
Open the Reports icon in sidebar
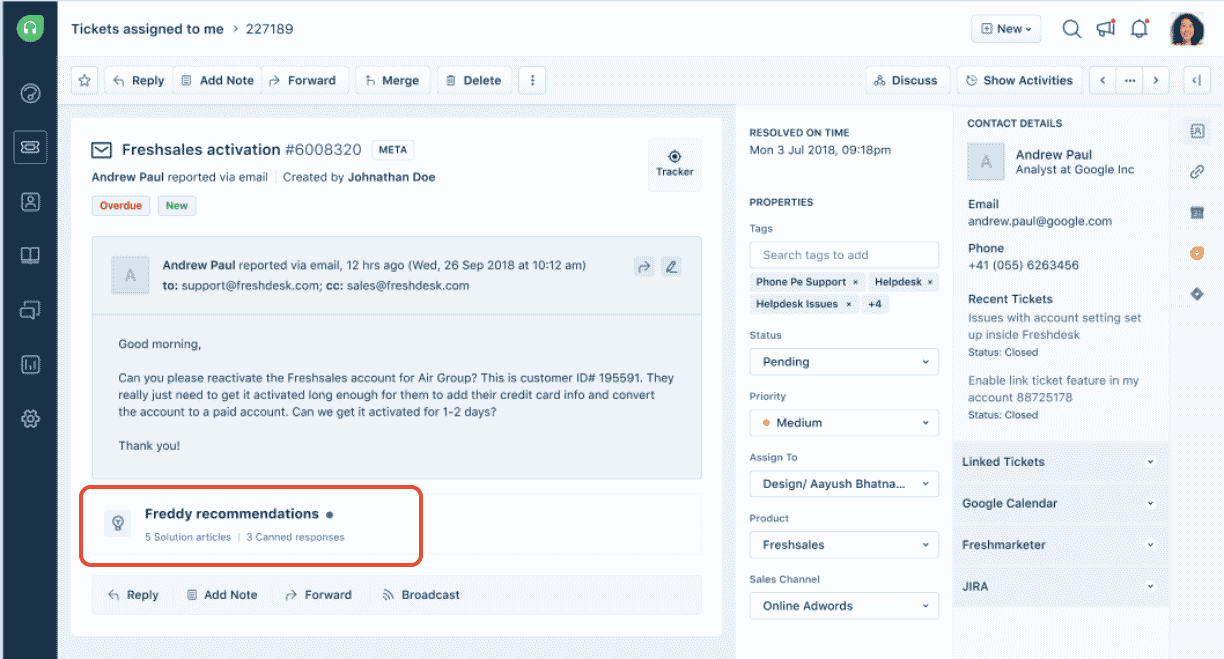pos(30,365)
